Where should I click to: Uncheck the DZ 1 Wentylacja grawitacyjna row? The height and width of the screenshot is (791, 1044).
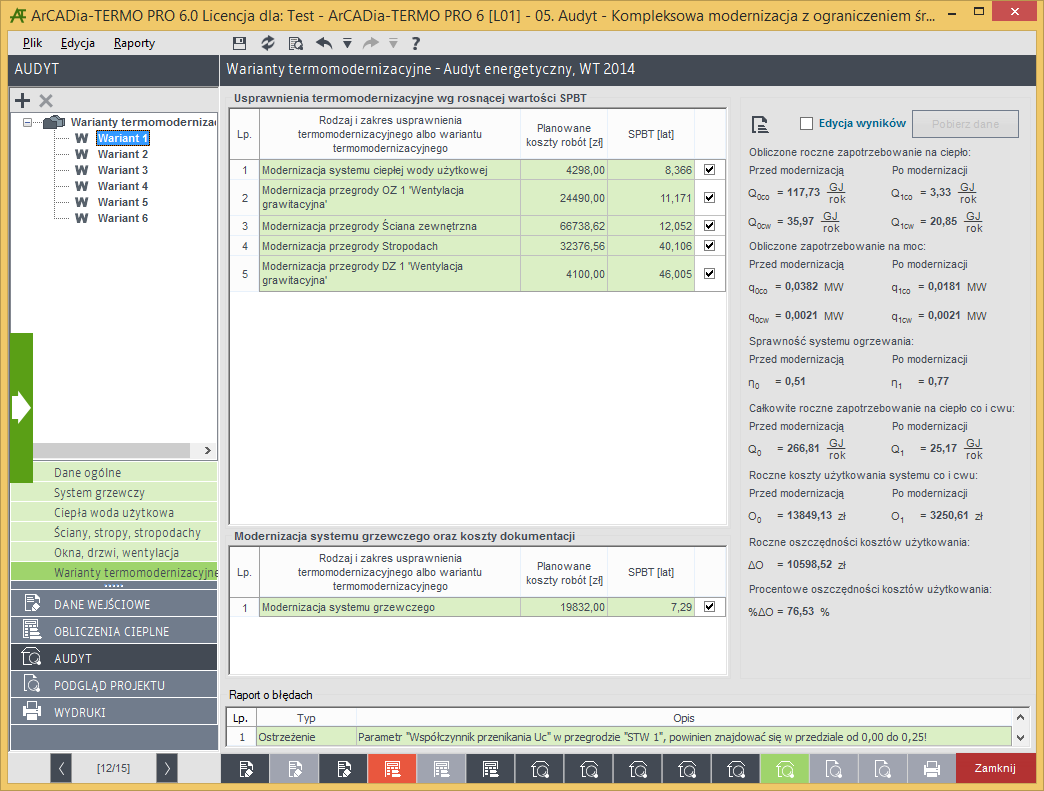[x=710, y=274]
